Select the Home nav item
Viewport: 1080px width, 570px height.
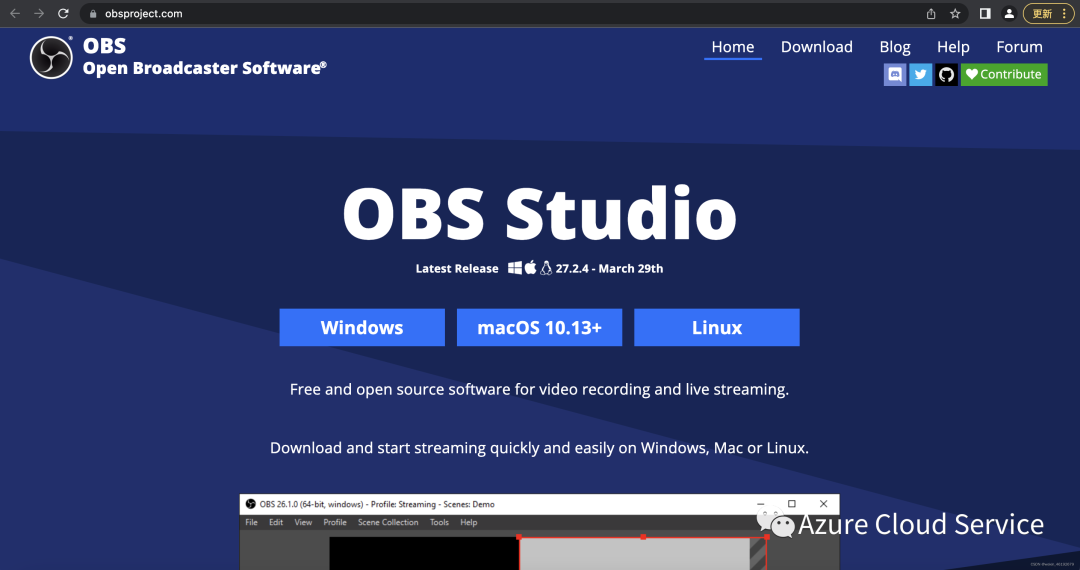click(x=733, y=47)
